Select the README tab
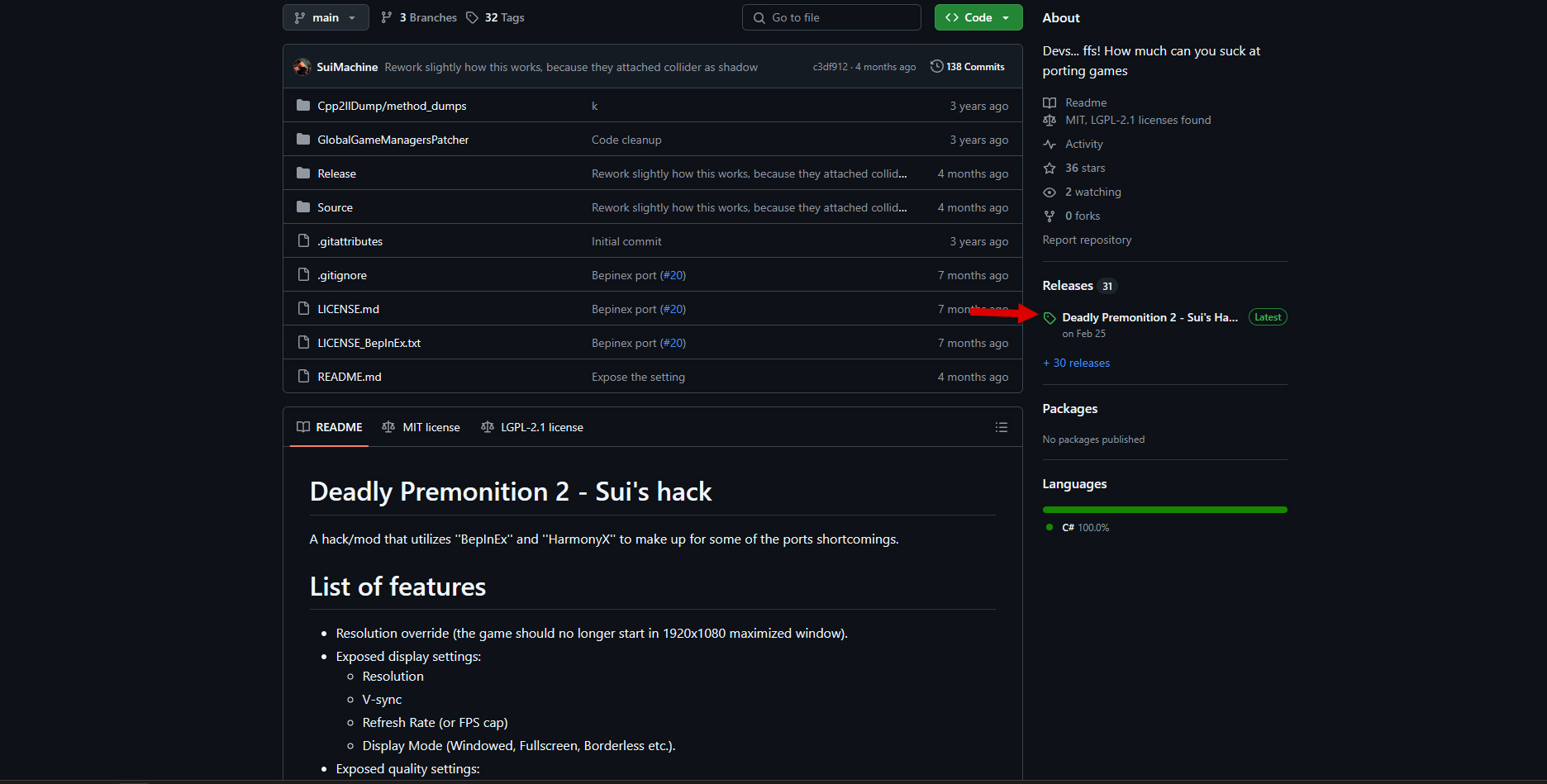Viewport: 1547px width, 784px height. coord(330,427)
